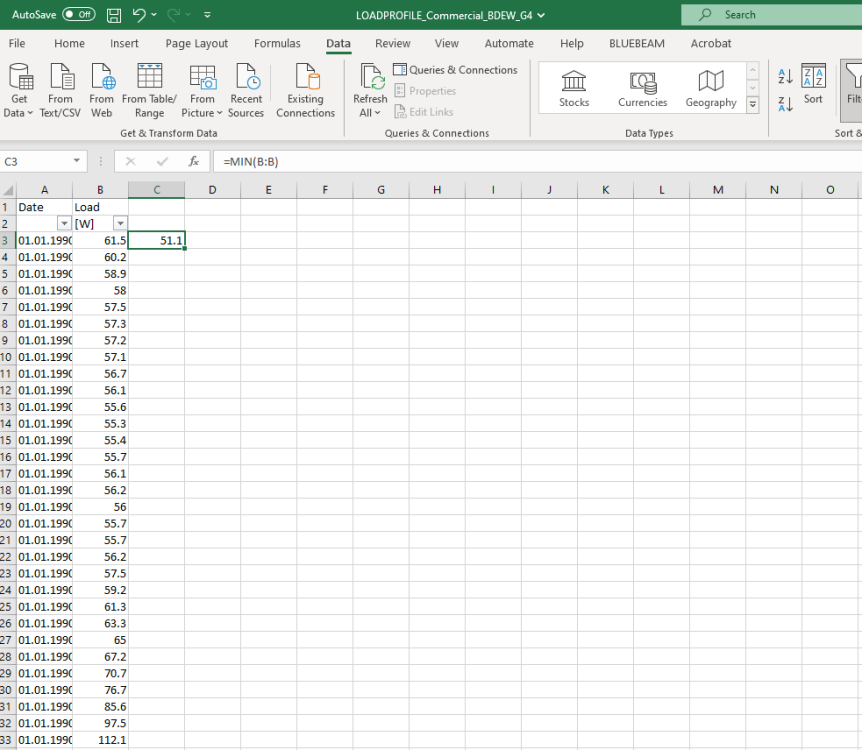Switch to the Formulas tab
The height and width of the screenshot is (750, 862).
coord(277,44)
